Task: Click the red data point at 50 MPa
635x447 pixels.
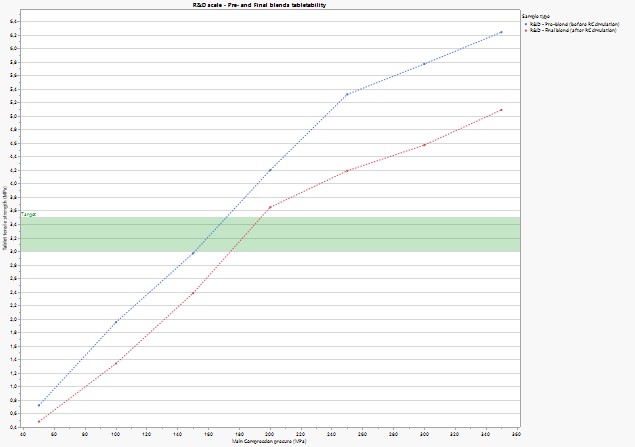Action: (x=39, y=421)
